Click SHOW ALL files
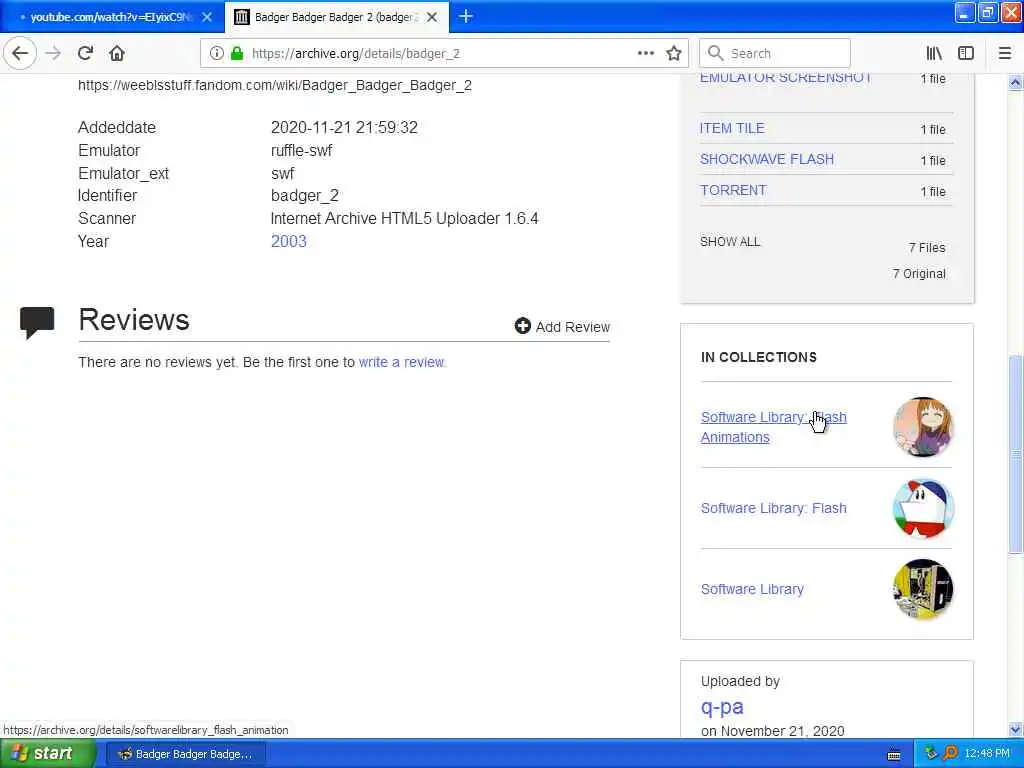The image size is (1024, 768). coord(730,242)
